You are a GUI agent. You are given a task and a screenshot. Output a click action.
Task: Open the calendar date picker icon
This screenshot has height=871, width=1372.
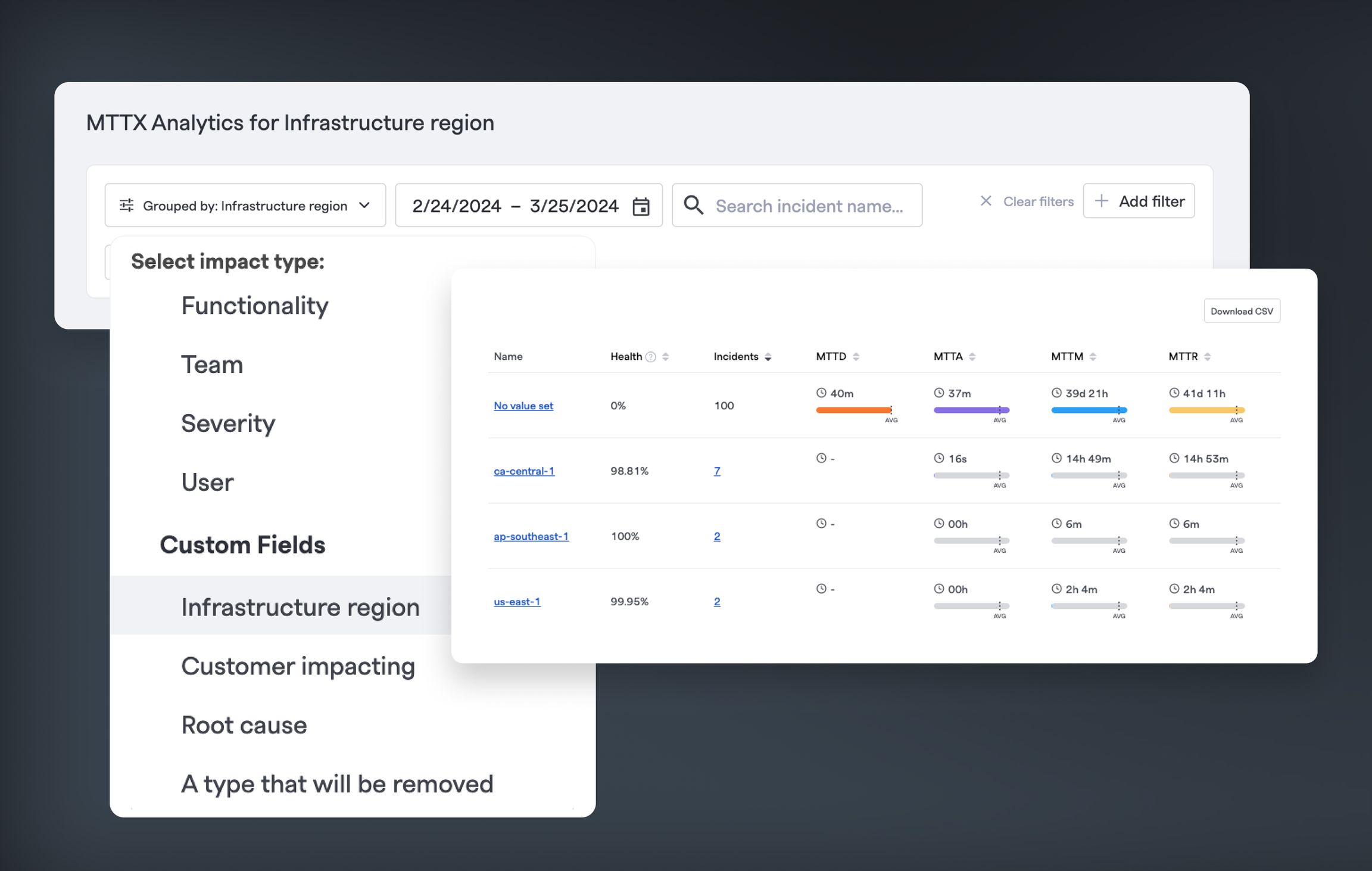click(x=641, y=206)
